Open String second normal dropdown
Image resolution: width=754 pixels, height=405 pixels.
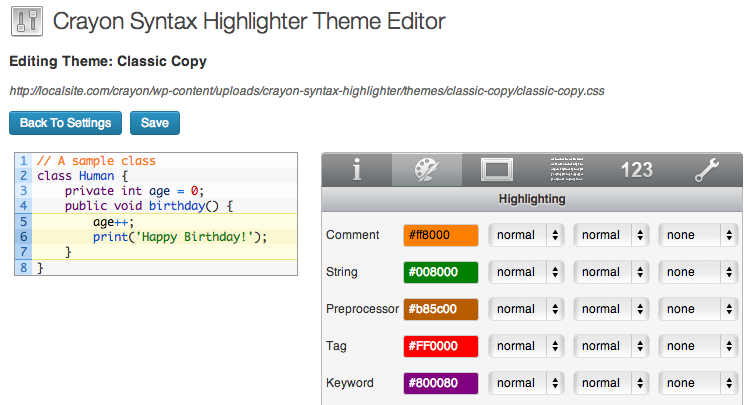pos(611,272)
